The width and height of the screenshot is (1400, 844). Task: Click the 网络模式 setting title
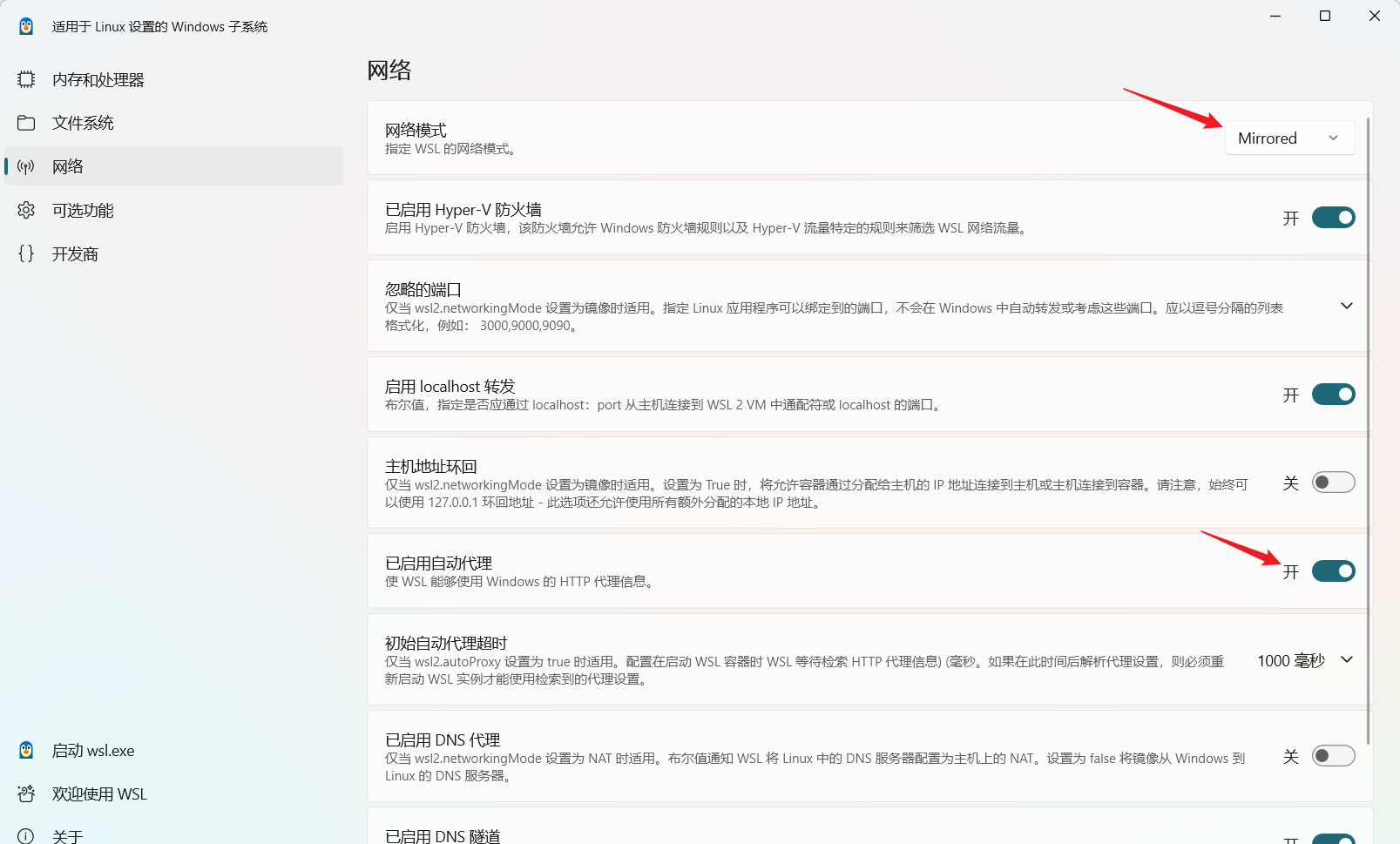click(x=416, y=130)
